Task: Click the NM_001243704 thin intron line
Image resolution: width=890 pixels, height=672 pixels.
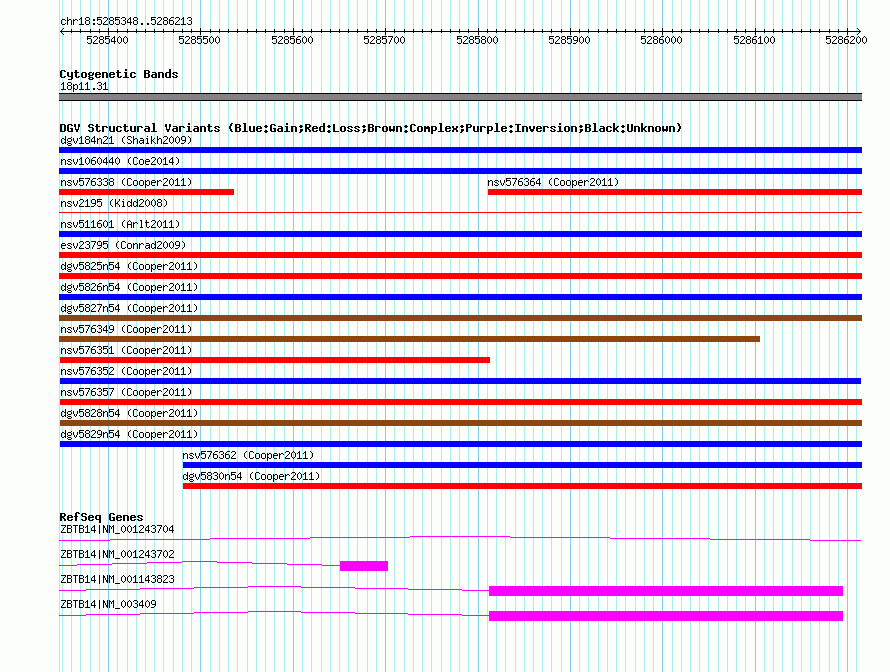Action: pos(460,538)
